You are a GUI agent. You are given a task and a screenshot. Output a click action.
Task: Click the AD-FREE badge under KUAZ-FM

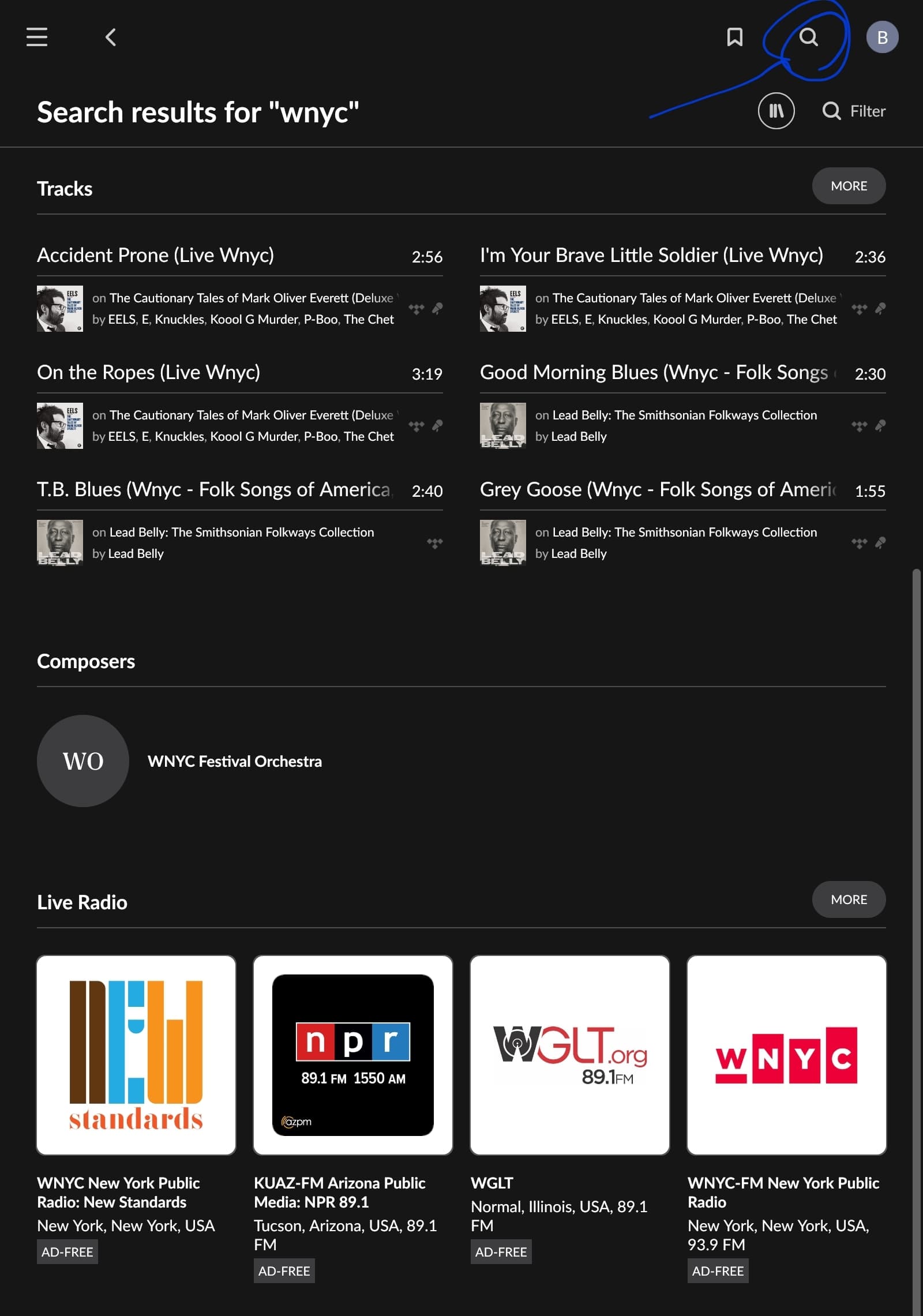click(x=284, y=1271)
